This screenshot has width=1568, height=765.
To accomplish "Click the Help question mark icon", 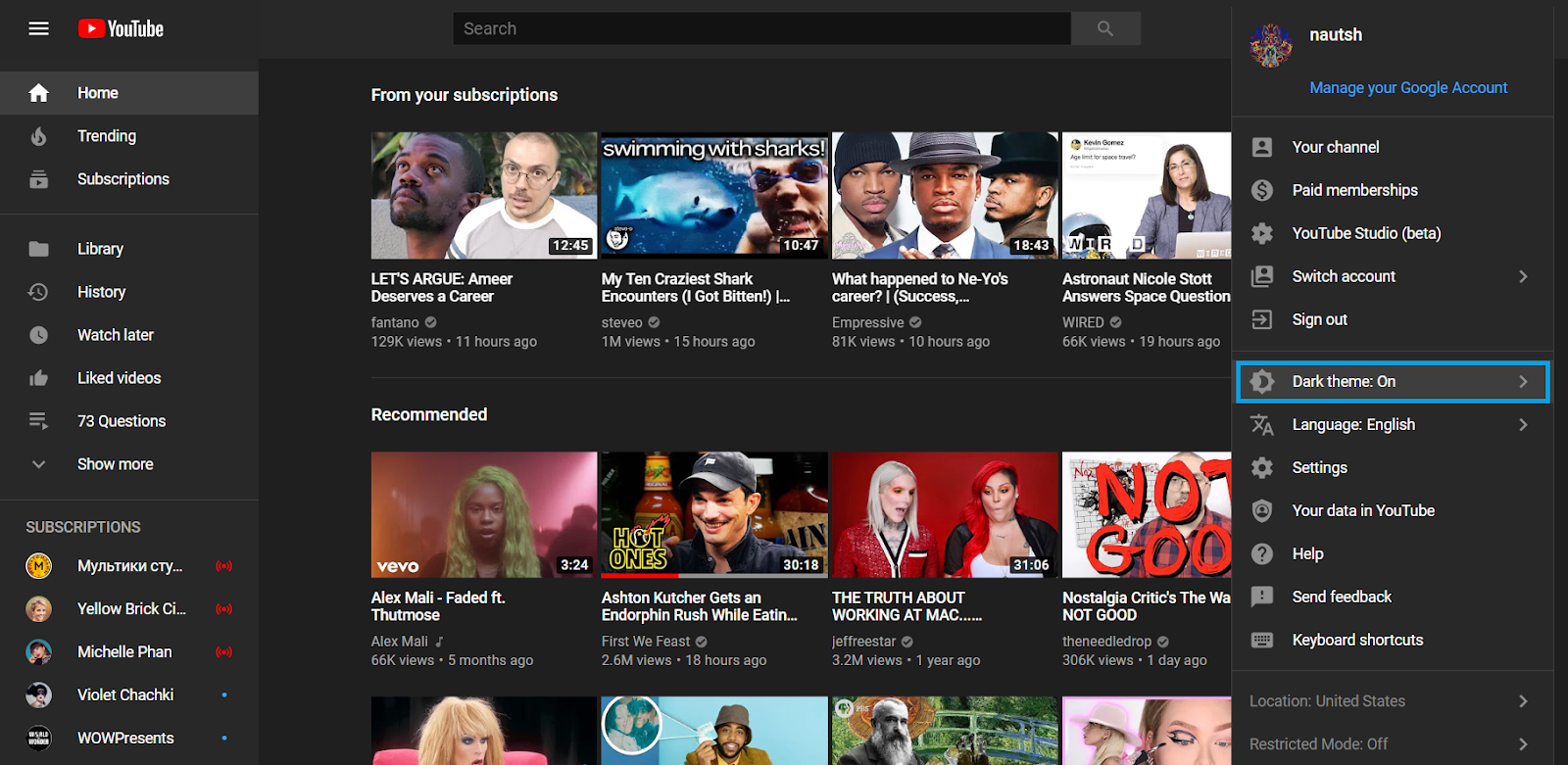I will point(1262,553).
